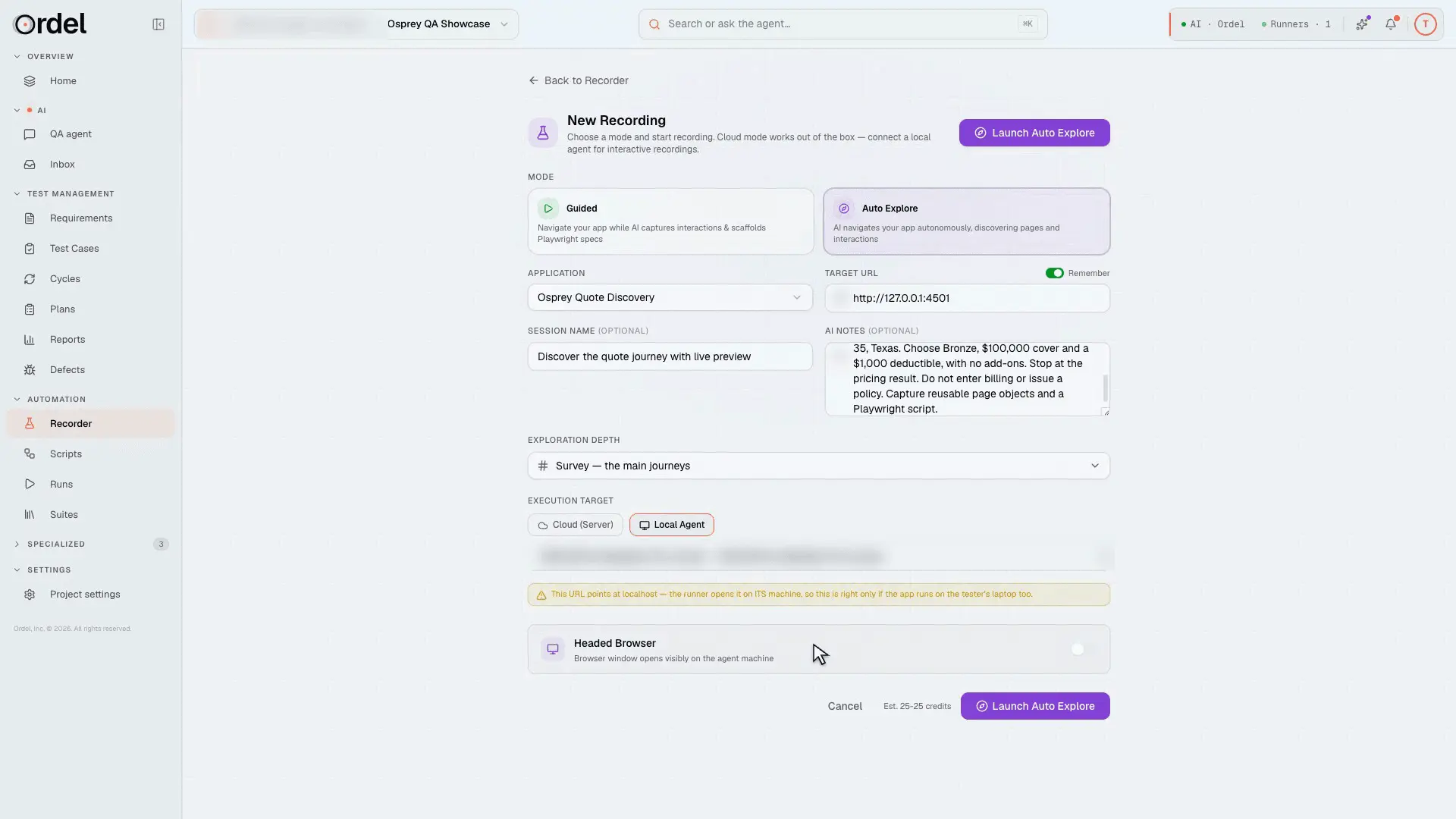The width and height of the screenshot is (1456, 819).
Task: Collapse the Automation section
Action: pyautogui.click(x=17, y=400)
